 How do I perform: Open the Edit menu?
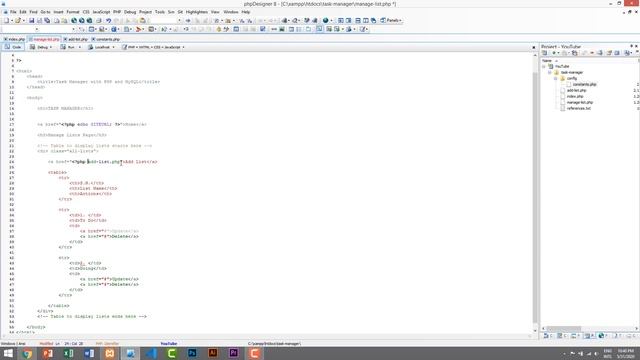pos(23,12)
